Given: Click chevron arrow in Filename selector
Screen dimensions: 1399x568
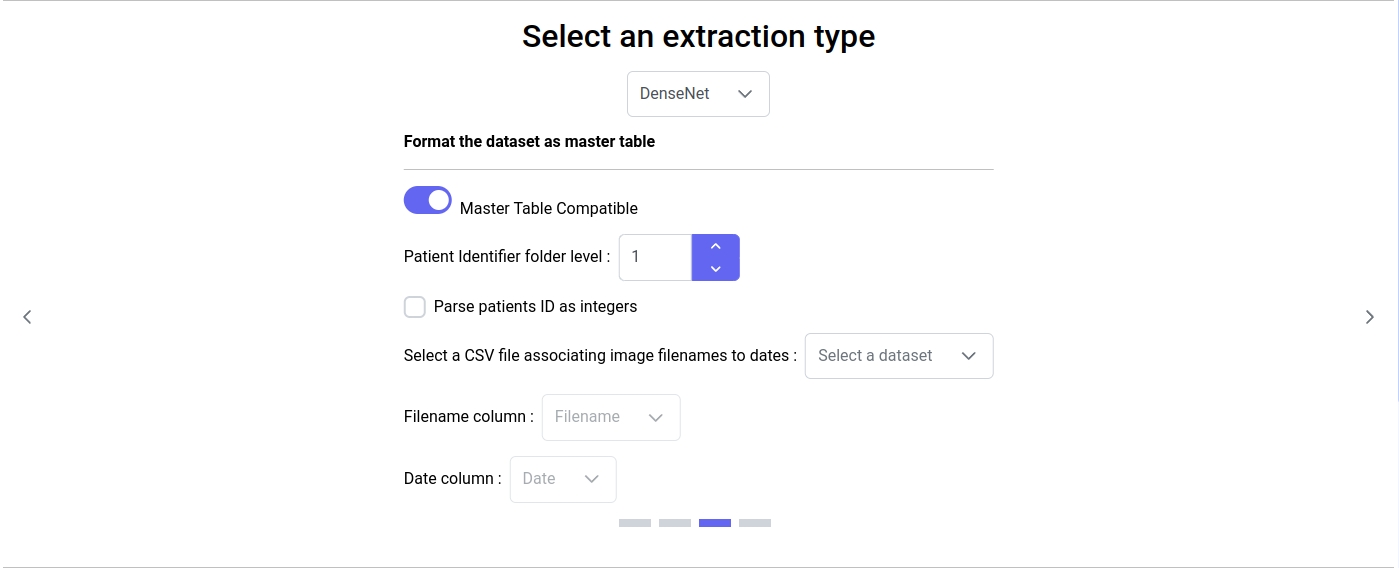Looking at the screenshot, I should click(656, 417).
